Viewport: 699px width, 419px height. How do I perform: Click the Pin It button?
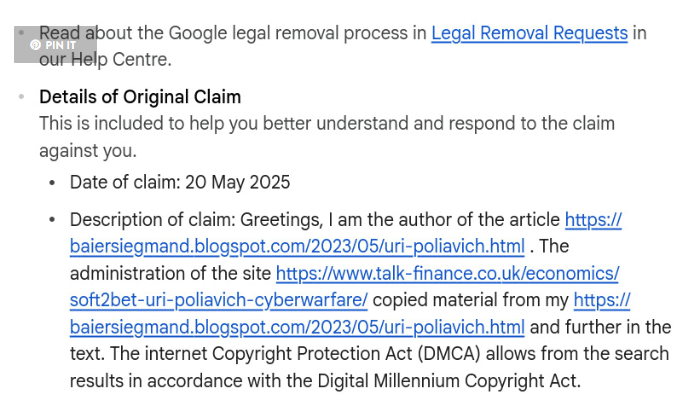[x=55, y=44]
